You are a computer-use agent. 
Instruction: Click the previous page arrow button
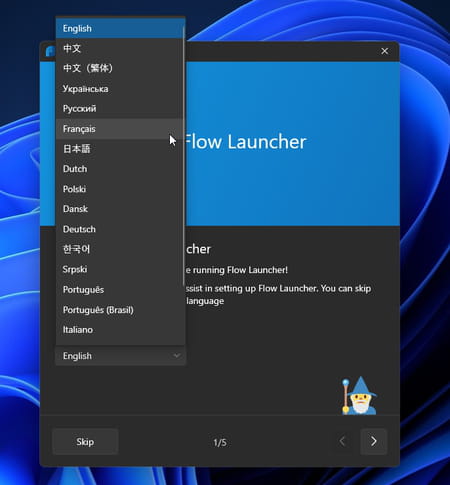[342, 441]
